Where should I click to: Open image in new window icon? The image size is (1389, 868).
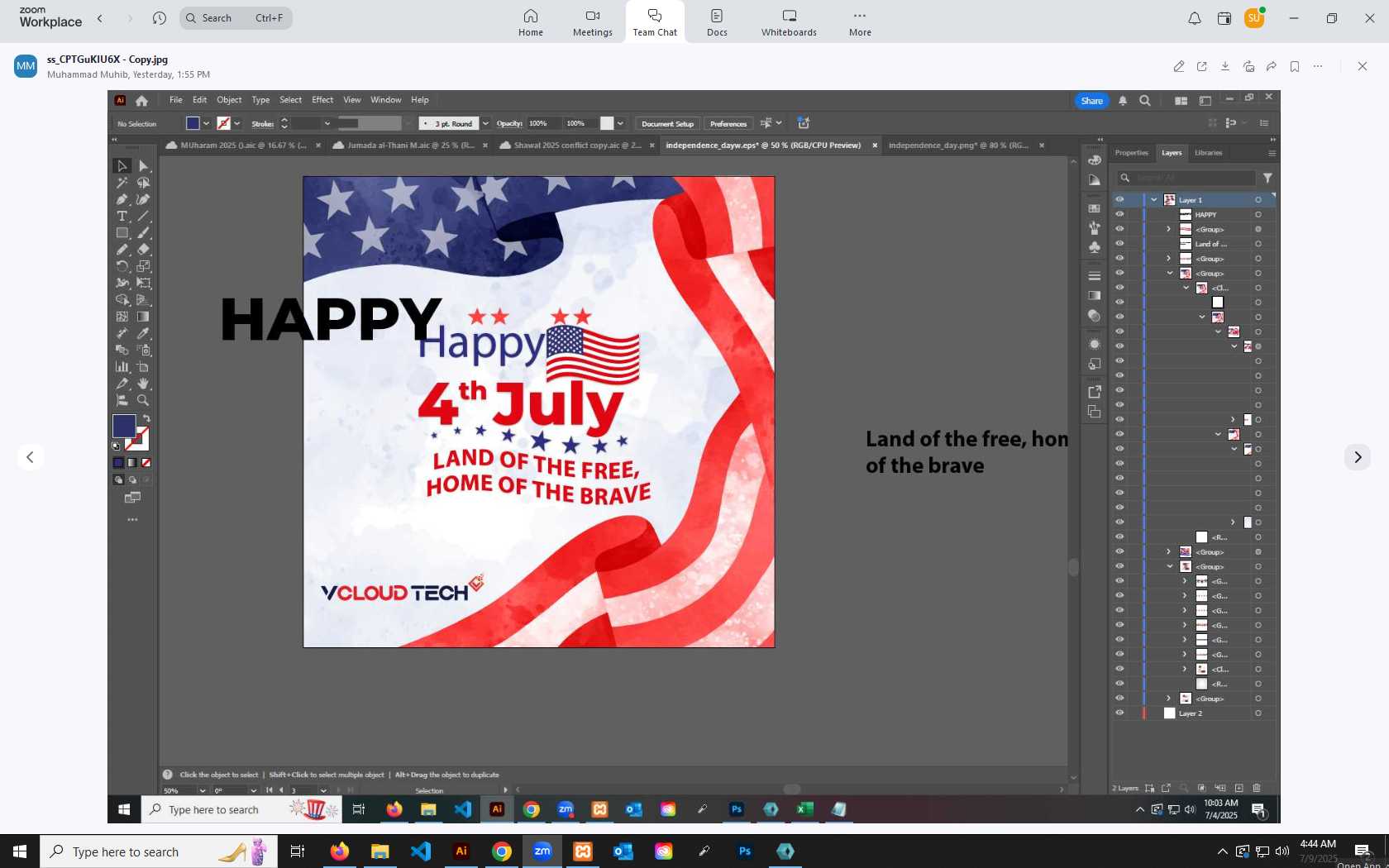[1202, 66]
